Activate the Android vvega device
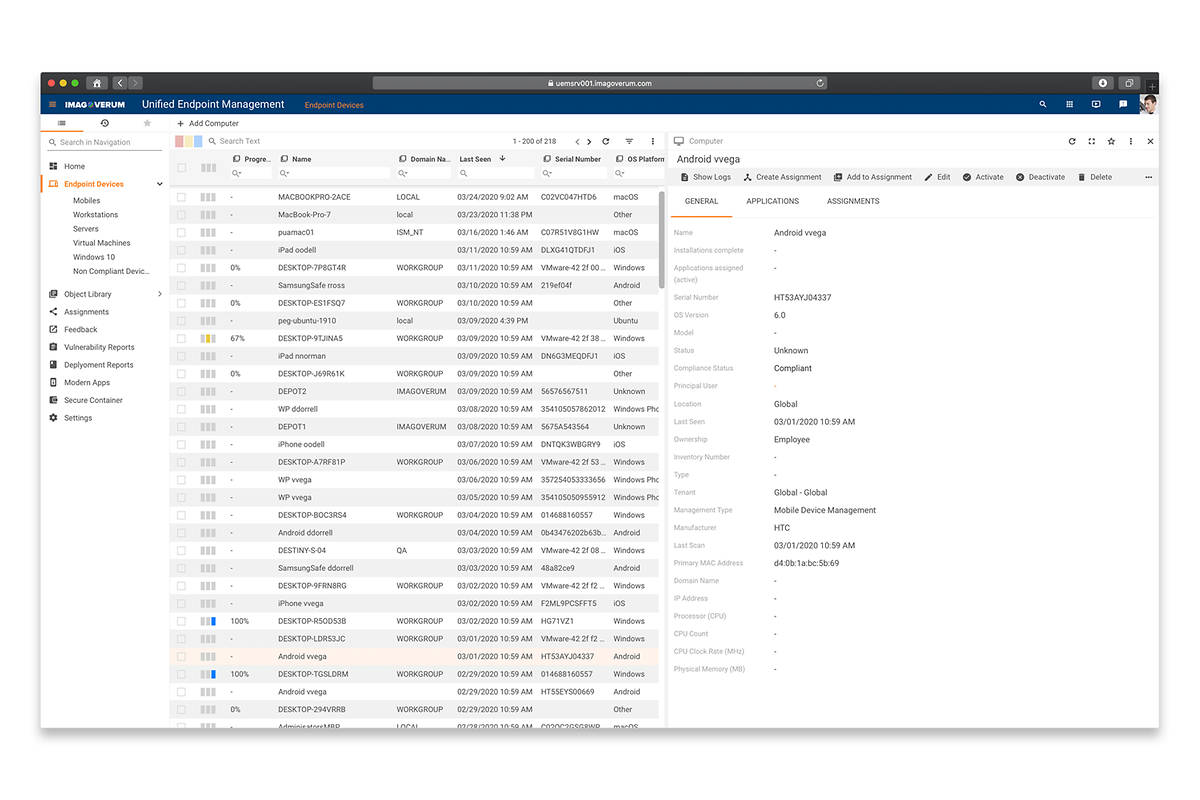 (983, 177)
